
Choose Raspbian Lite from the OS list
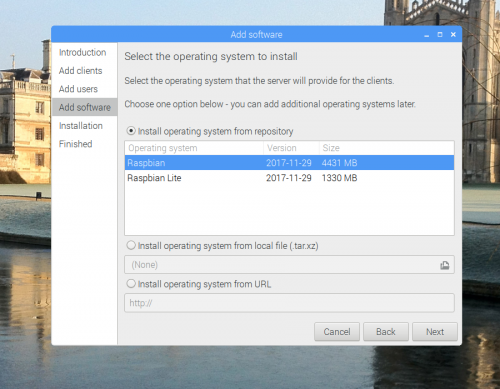pos(289,178)
